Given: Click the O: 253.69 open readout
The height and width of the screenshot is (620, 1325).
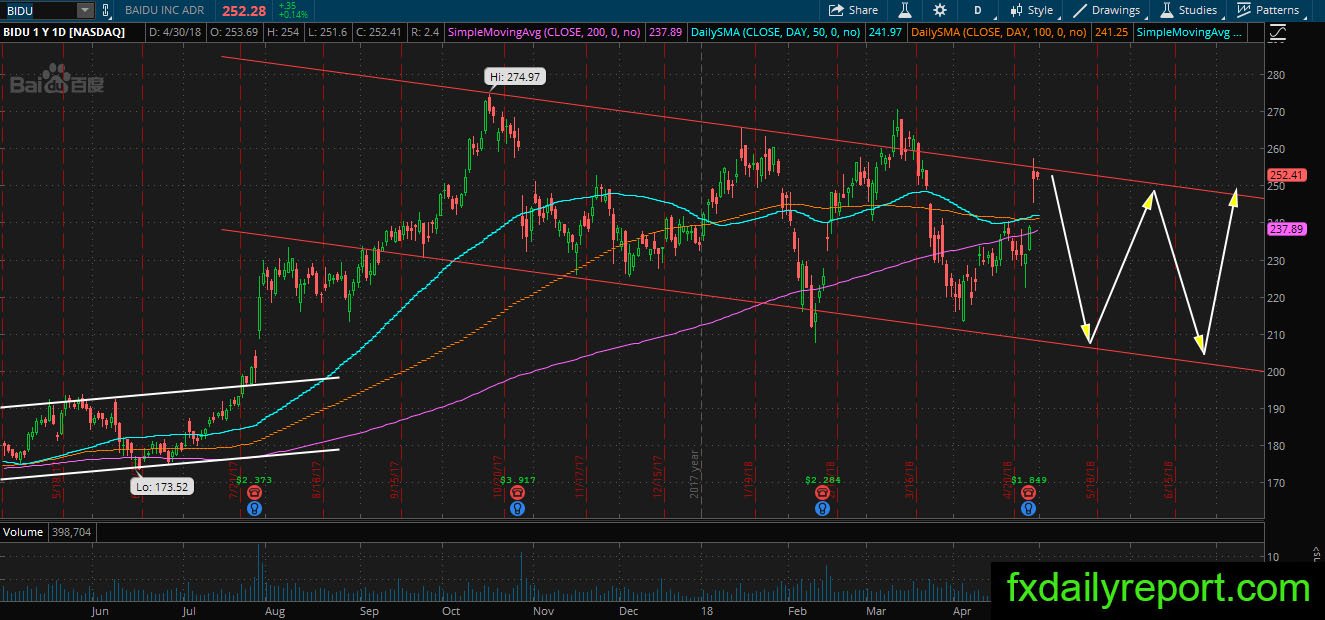Looking at the screenshot, I should pos(232,33).
